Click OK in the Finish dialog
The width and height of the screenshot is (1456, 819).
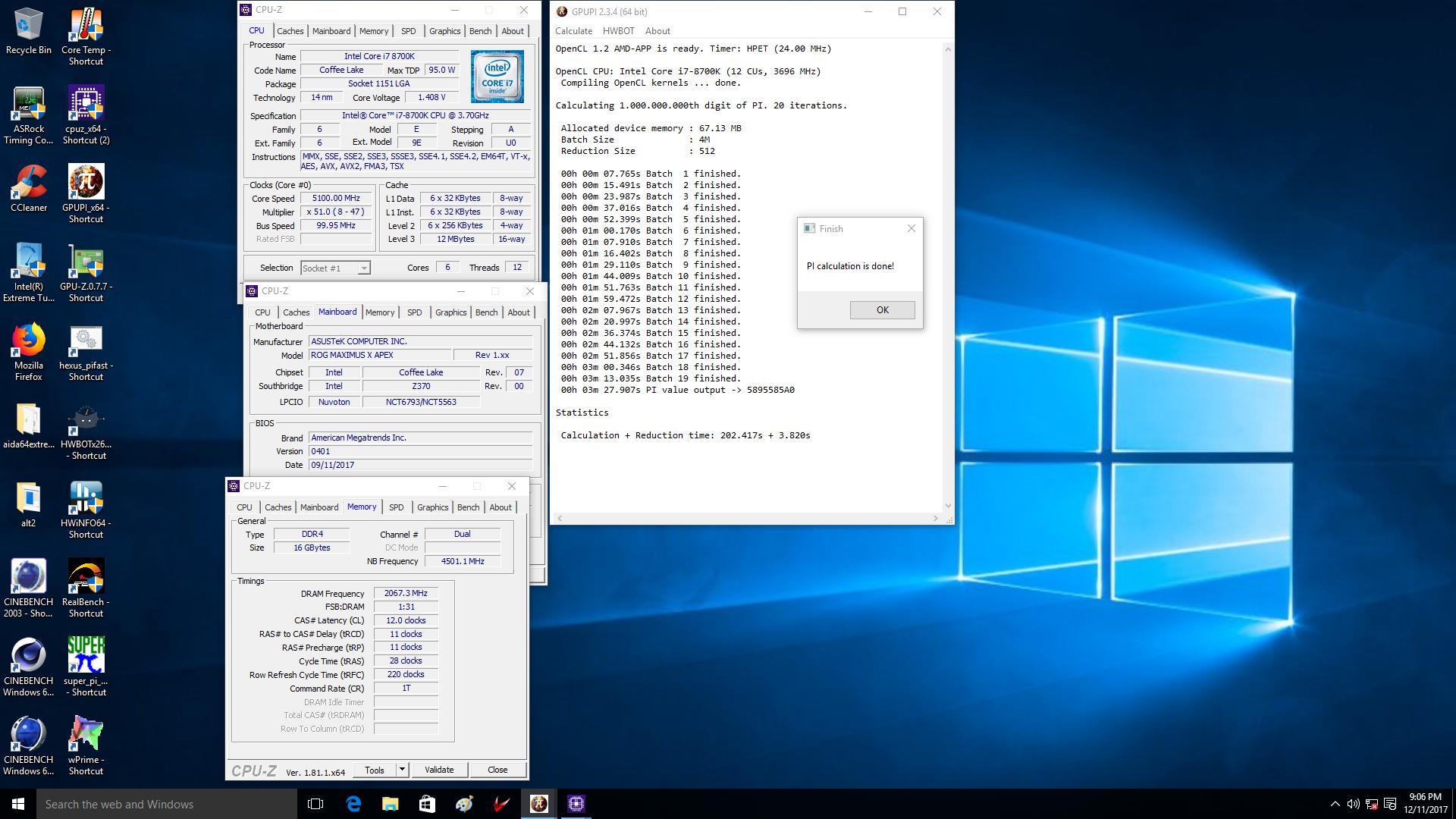pos(882,309)
